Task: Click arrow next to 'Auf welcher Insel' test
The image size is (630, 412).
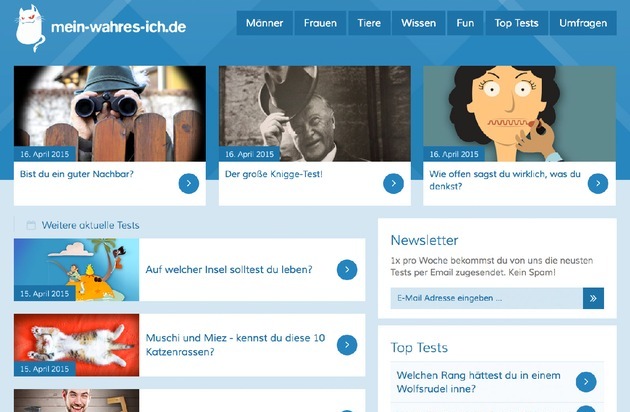Action: point(347,270)
